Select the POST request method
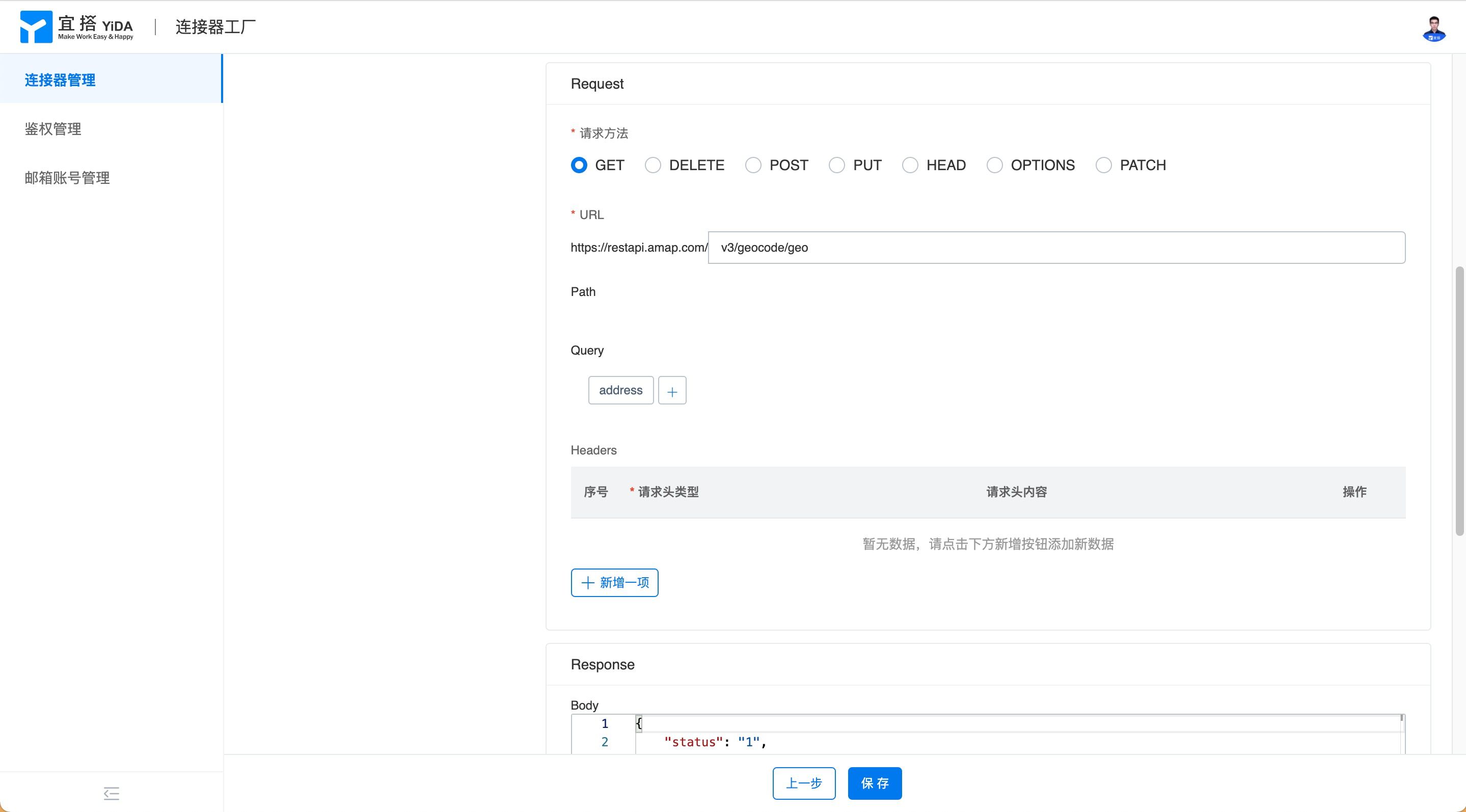Viewport: 1466px width, 812px height. coord(753,165)
